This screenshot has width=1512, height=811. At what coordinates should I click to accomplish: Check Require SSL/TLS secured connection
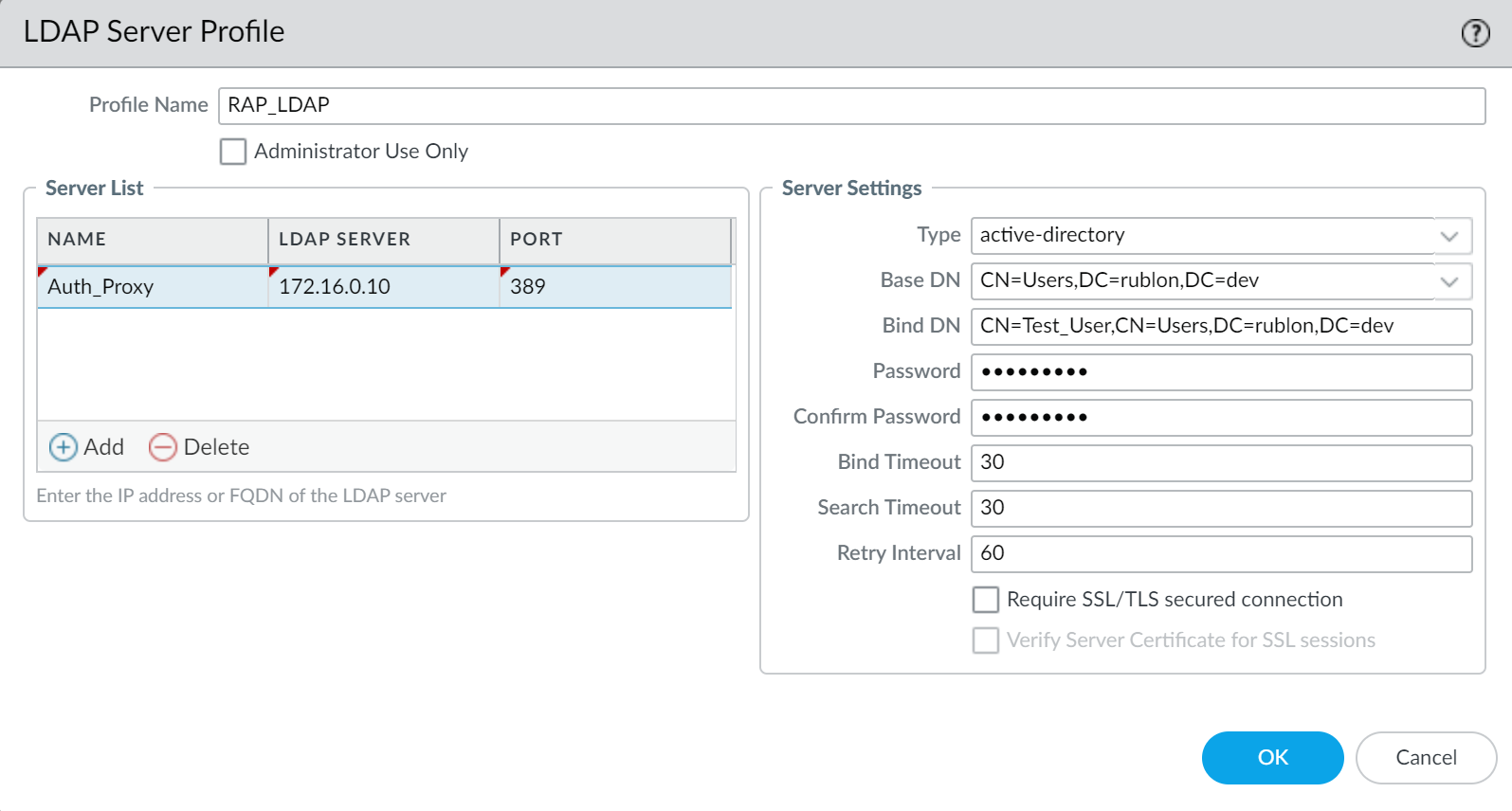pyautogui.click(x=986, y=600)
